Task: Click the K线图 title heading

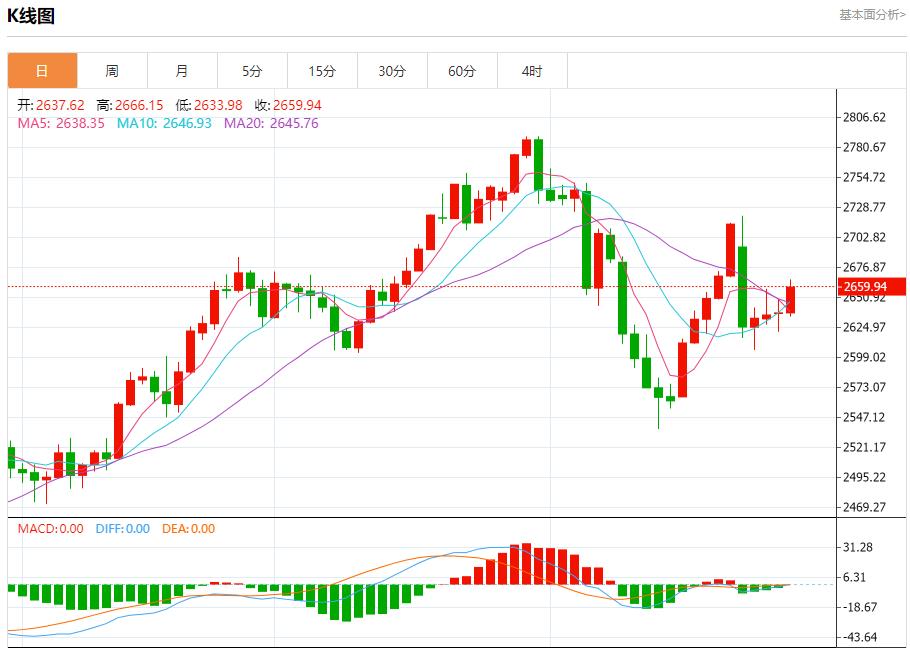Action: [x=31, y=16]
